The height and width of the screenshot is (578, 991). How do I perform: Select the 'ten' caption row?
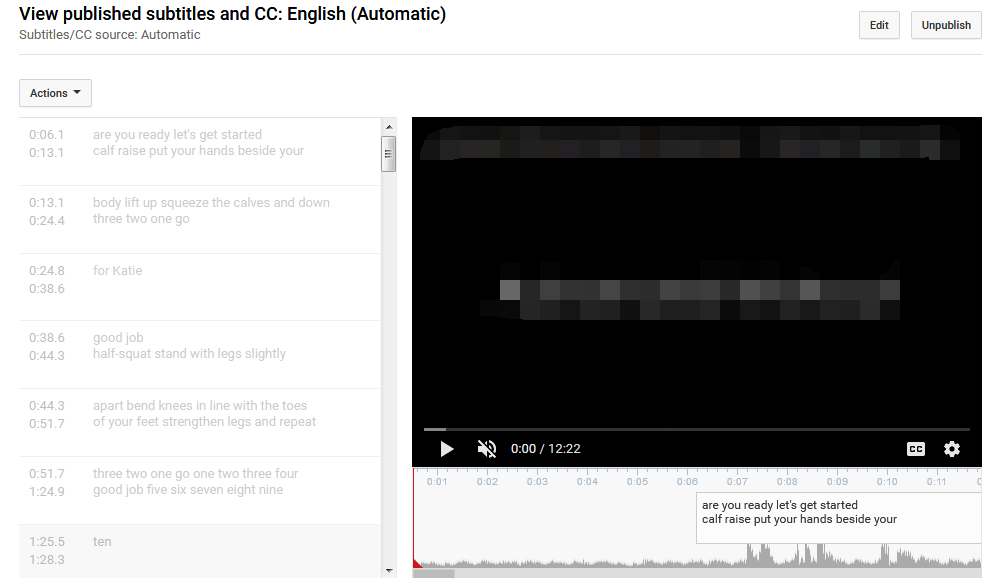pos(200,551)
